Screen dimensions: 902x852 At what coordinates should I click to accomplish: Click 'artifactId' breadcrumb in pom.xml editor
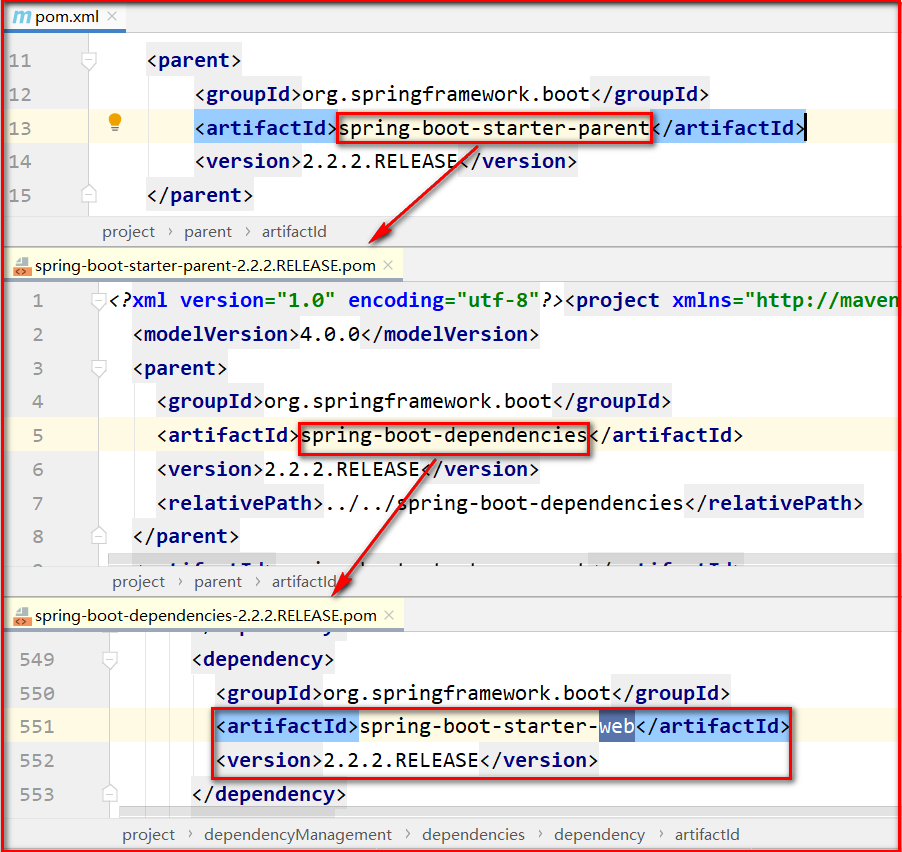click(294, 232)
